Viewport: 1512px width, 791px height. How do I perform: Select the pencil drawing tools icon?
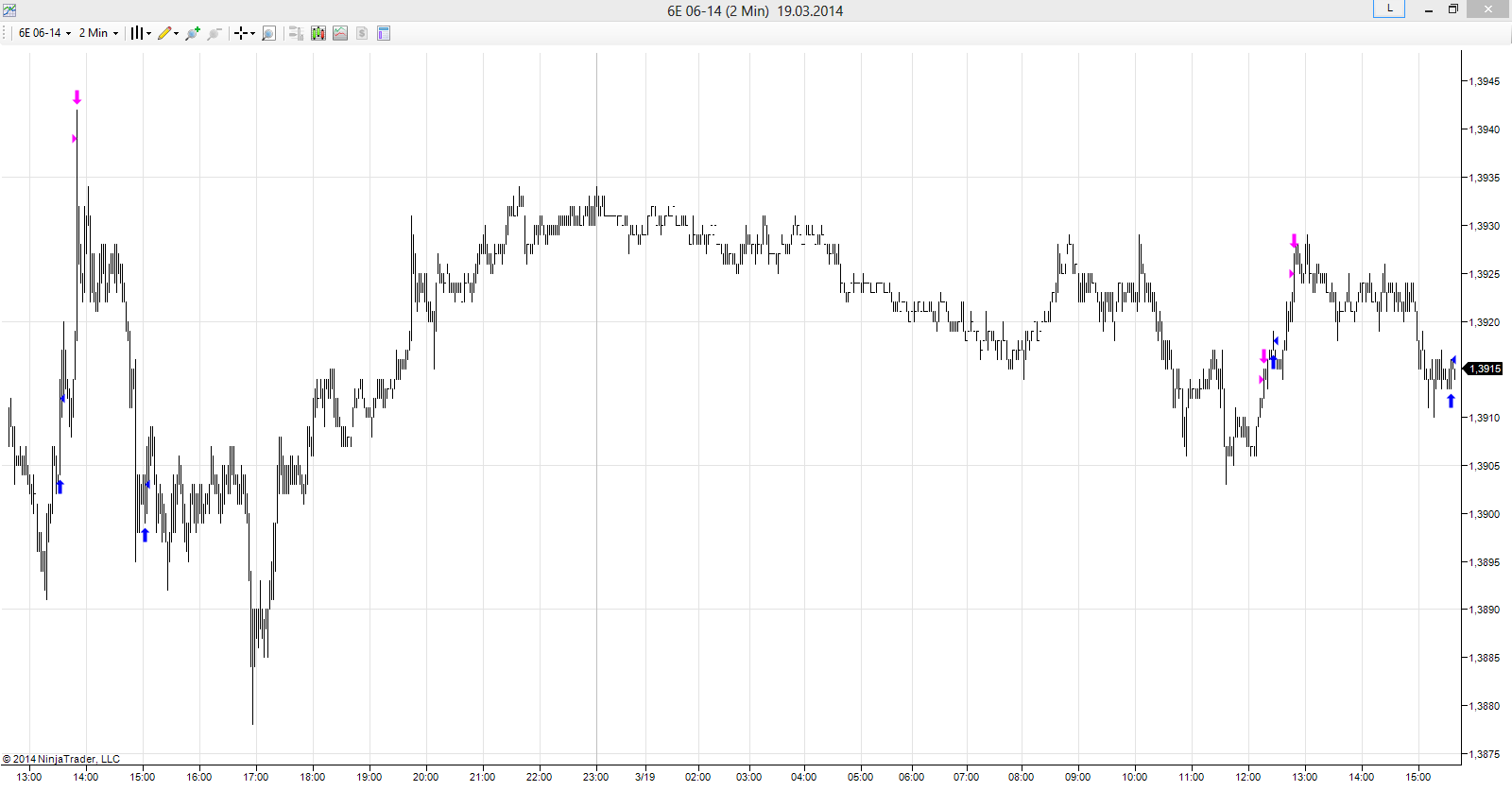pos(164,33)
